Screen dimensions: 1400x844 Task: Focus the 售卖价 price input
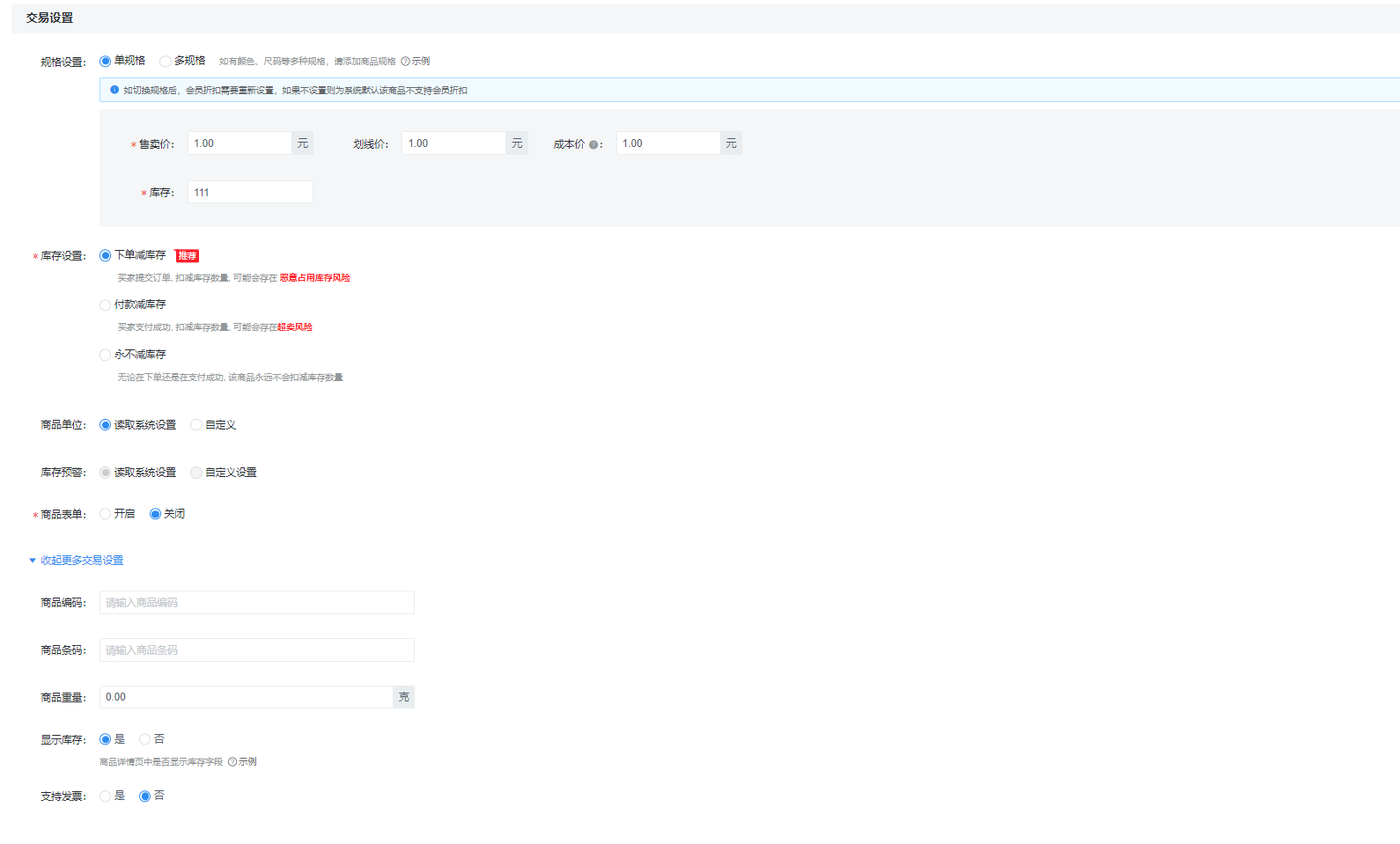[239, 143]
